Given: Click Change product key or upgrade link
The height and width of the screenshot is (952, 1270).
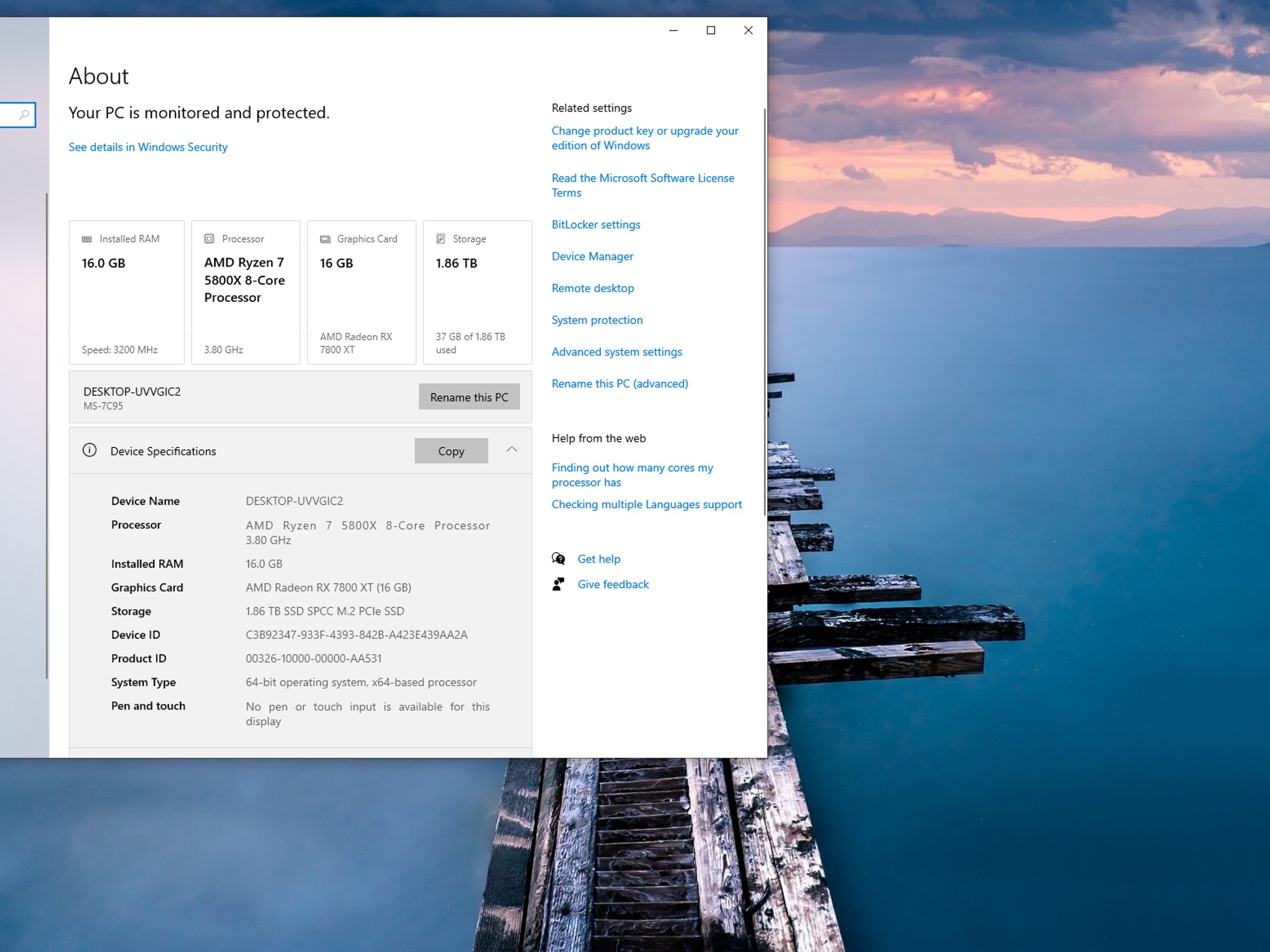Looking at the screenshot, I should pos(645,138).
